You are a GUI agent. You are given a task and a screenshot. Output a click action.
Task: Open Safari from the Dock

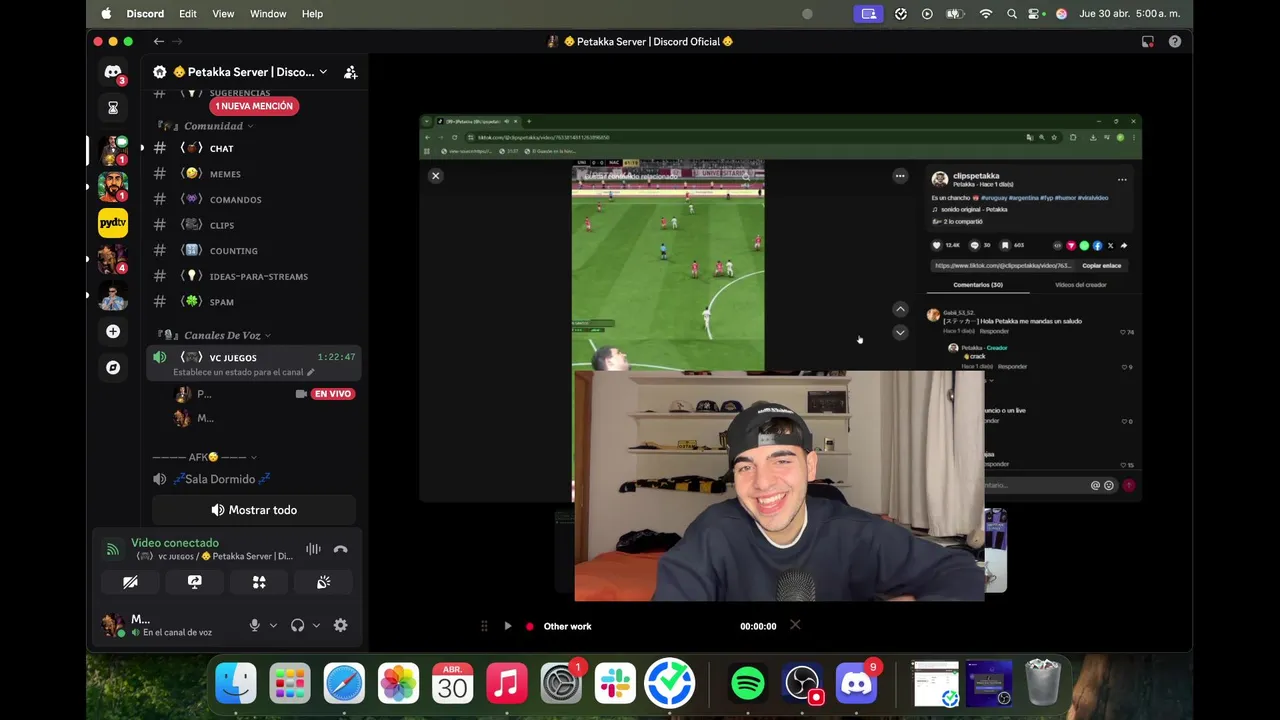(x=344, y=684)
